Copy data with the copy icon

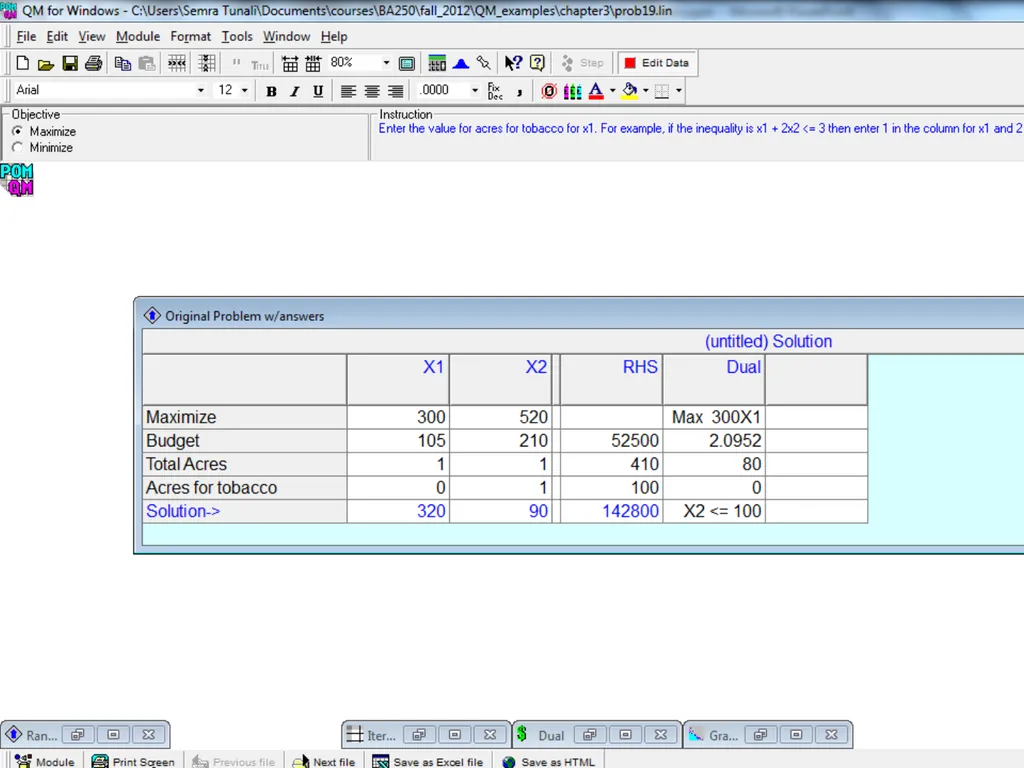click(x=123, y=63)
